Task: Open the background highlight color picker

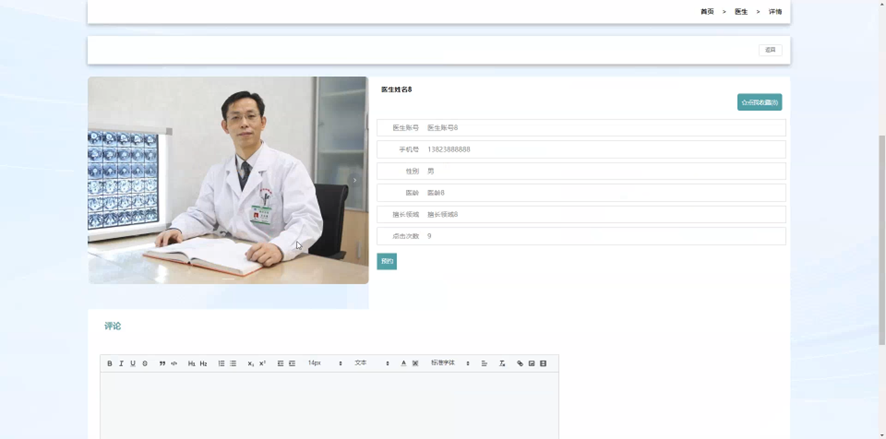Action: click(415, 363)
